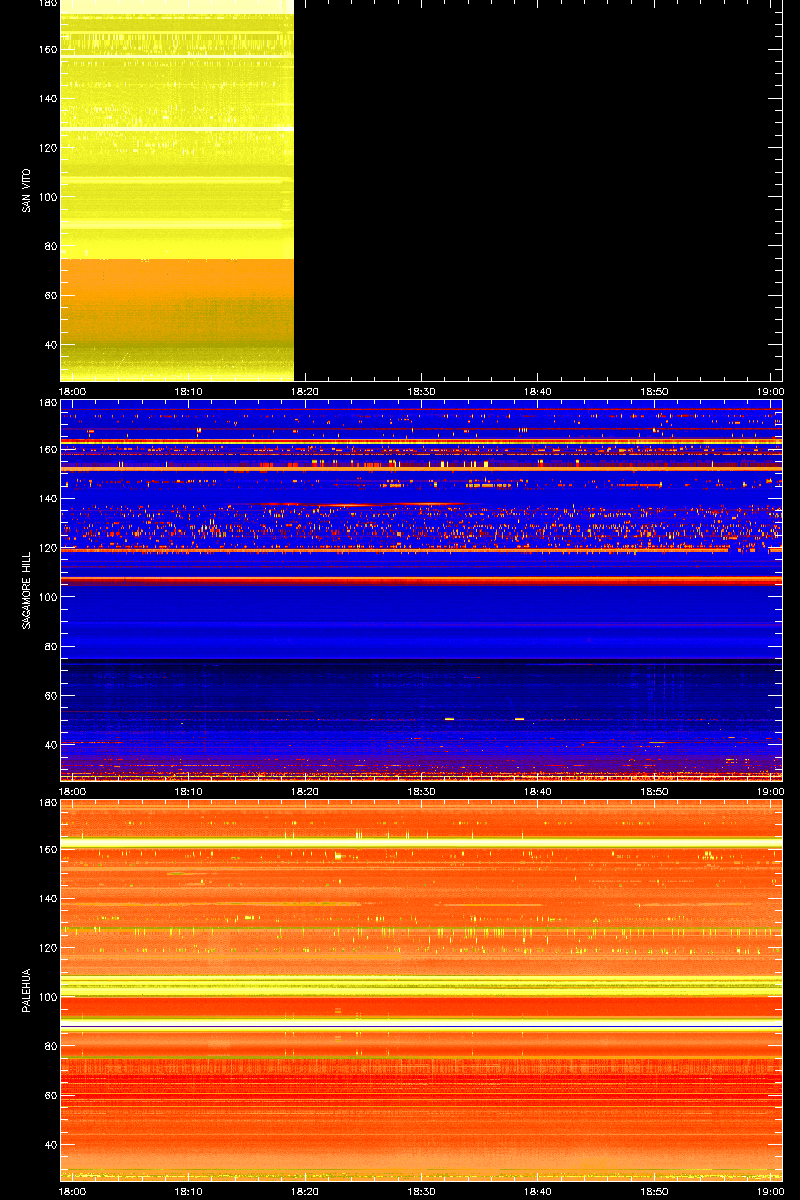Click 18:40 time label under San Vito plot
Screen dimensions: 800x1200
(x=538, y=392)
